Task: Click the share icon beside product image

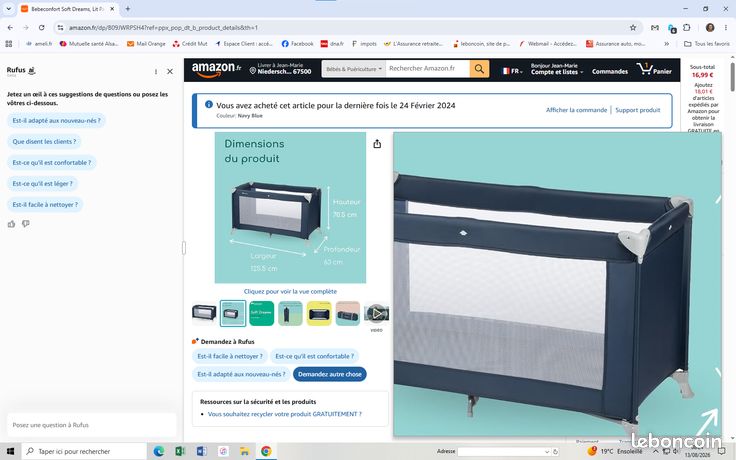Action: 377,144
